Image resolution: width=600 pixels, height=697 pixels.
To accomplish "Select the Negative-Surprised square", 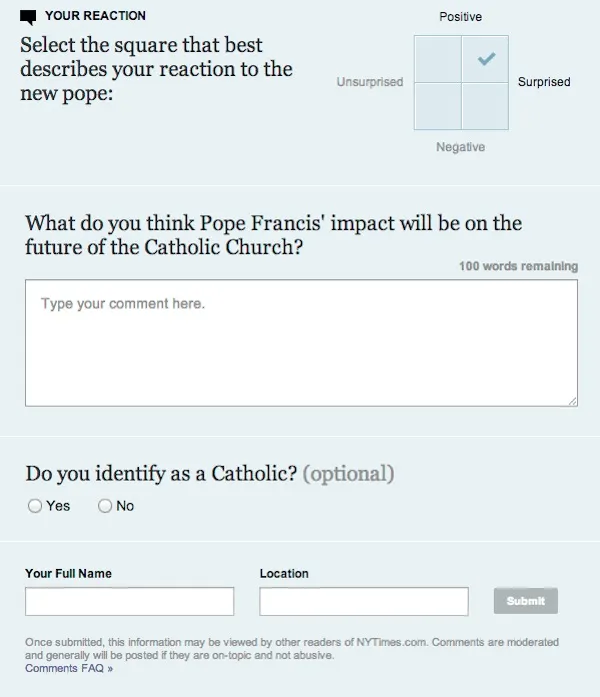I will tap(485, 106).
